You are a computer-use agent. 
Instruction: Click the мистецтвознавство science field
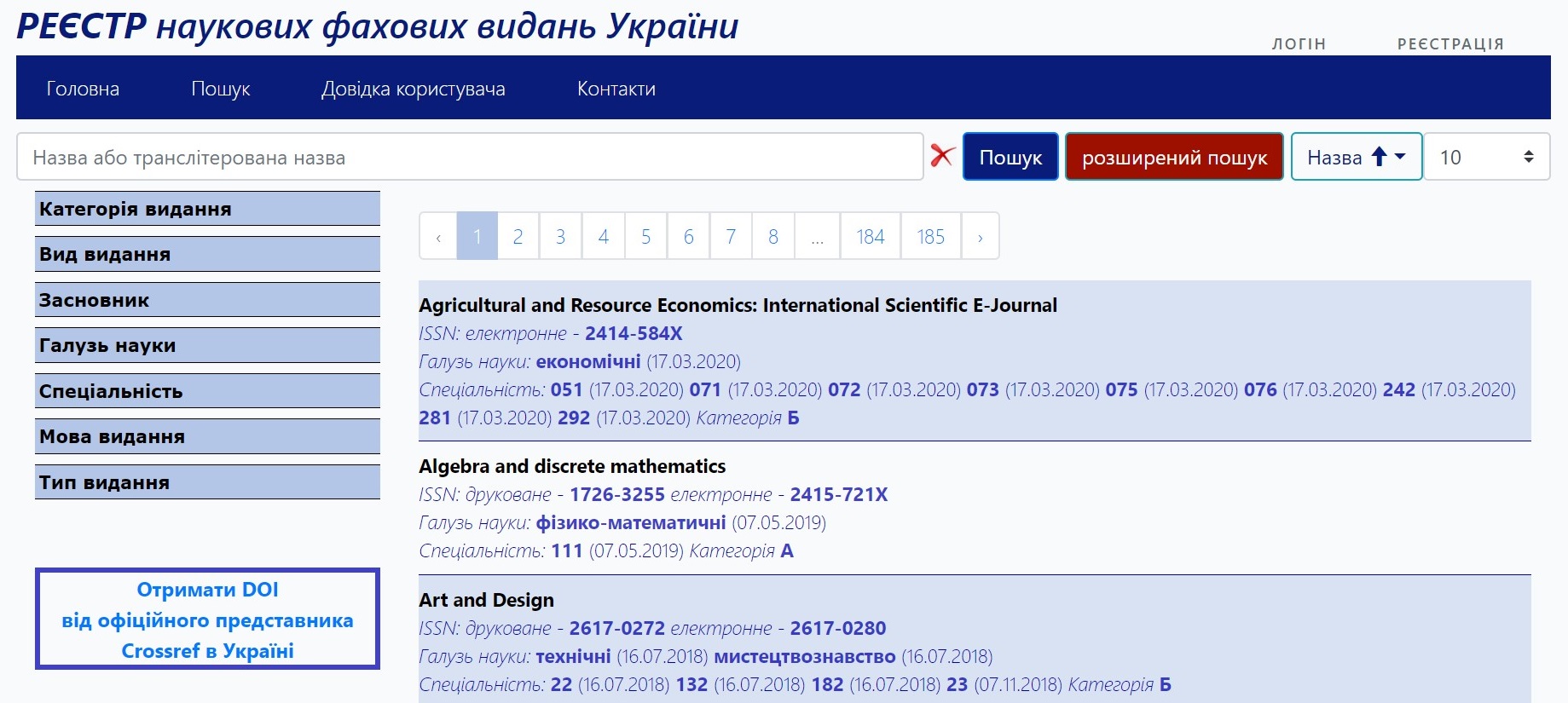pyautogui.click(x=805, y=656)
